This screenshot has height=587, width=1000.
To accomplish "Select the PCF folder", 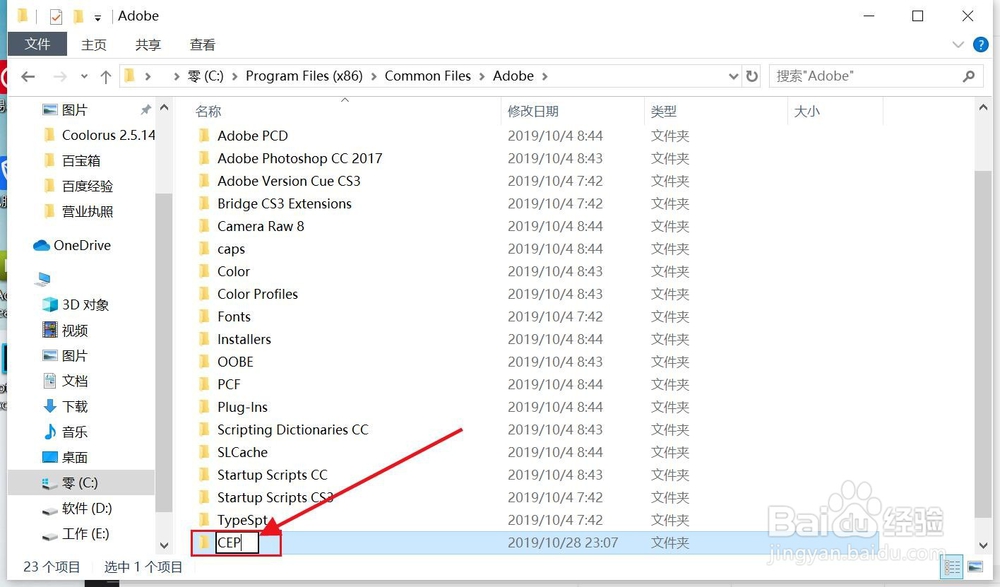I will 229,385.
